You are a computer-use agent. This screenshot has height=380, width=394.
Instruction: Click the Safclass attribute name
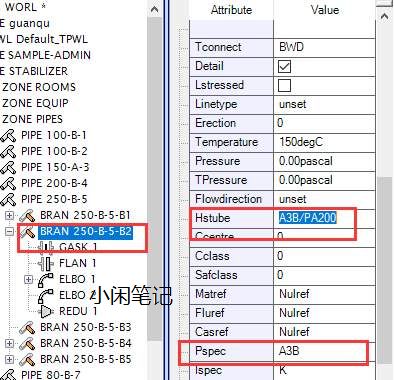coord(216,275)
